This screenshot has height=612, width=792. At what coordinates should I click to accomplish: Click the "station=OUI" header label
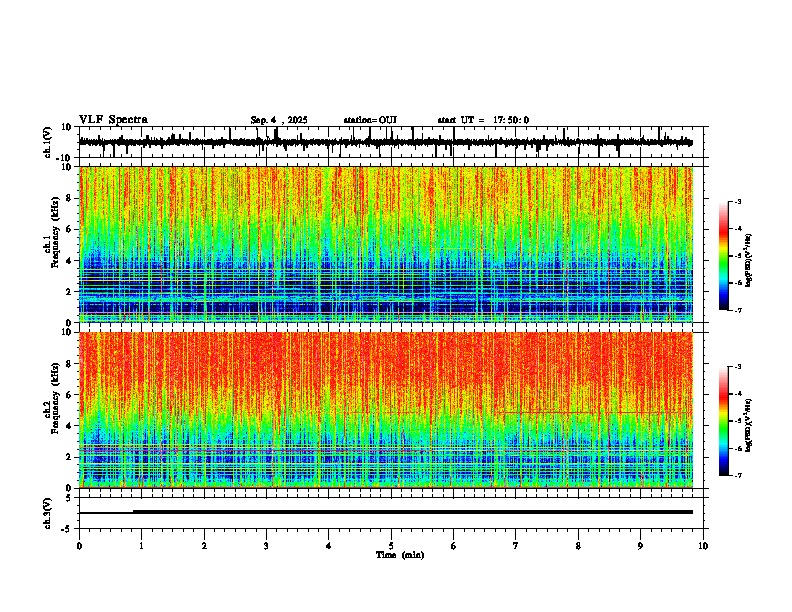[x=370, y=120]
